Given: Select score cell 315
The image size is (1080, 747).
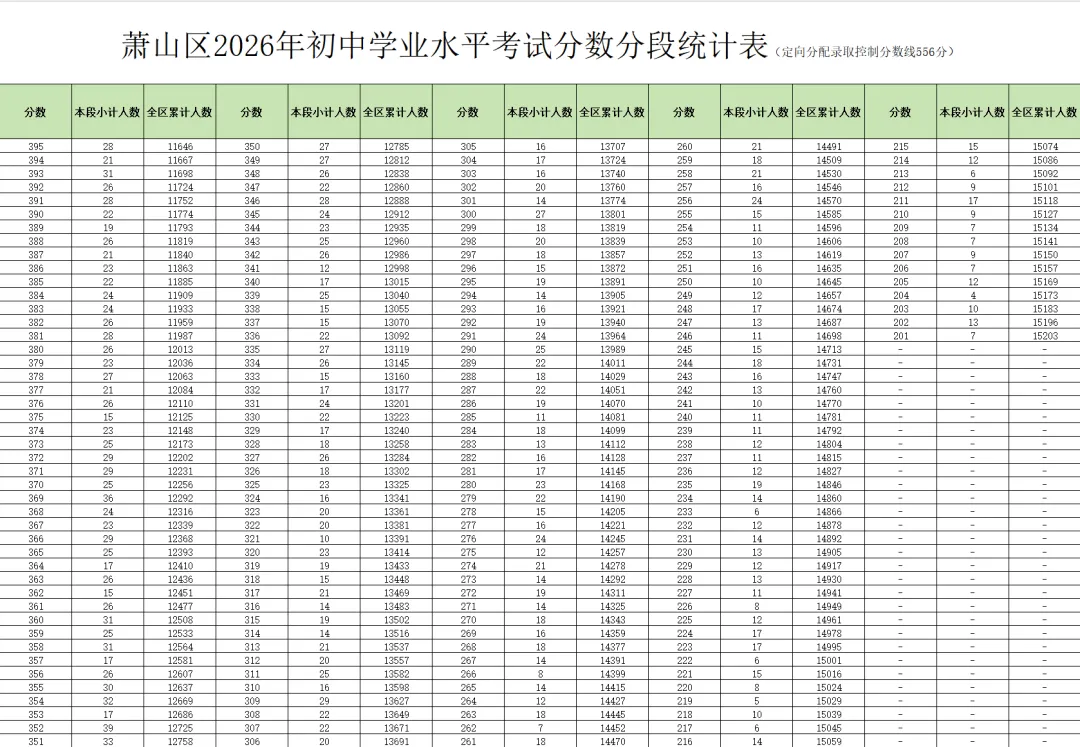Looking at the screenshot, I should click(252, 620).
